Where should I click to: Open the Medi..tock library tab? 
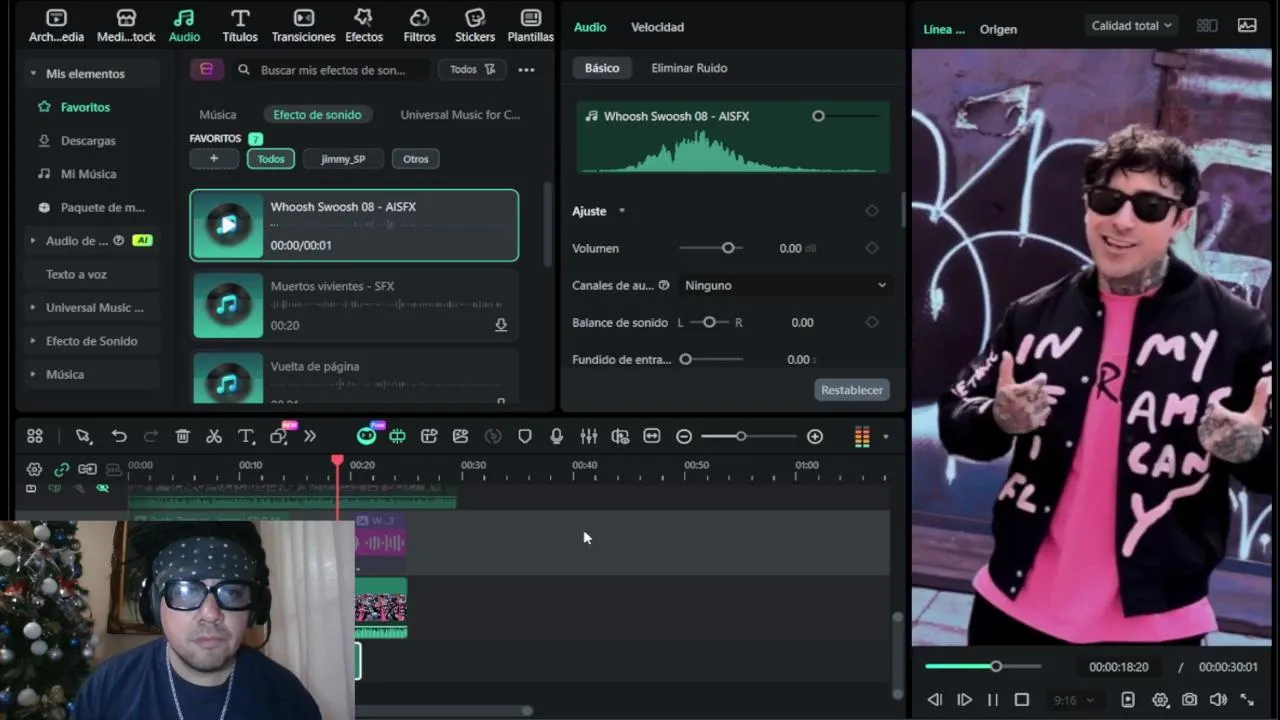tap(126, 26)
